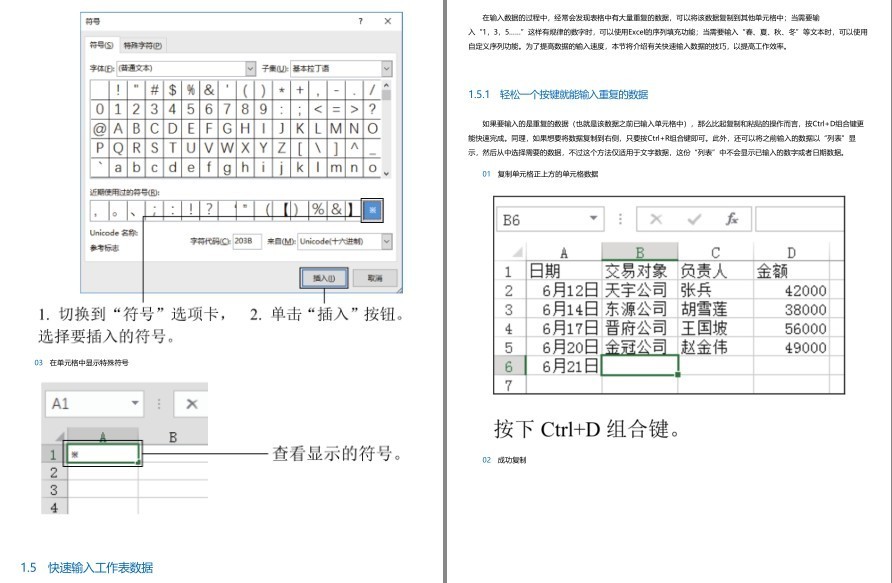This screenshot has height=583, width=892.
Task: Click heading 1.5 快速输入工作表数据
Action: click(86, 567)
